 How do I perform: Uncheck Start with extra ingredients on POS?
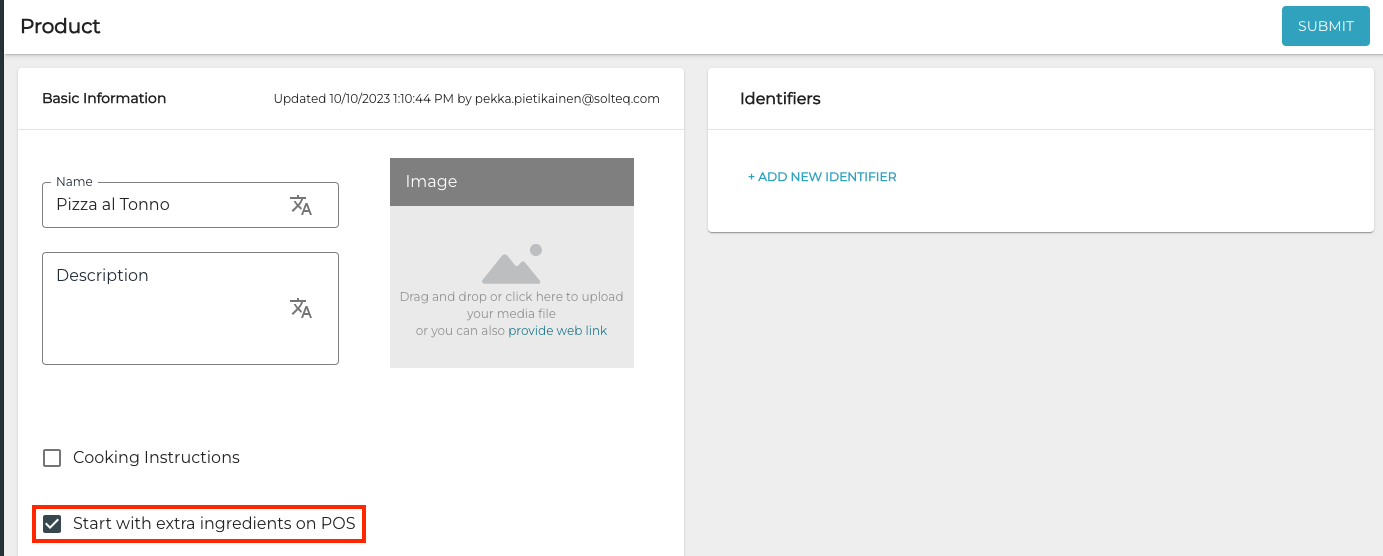tap(52, 523)
